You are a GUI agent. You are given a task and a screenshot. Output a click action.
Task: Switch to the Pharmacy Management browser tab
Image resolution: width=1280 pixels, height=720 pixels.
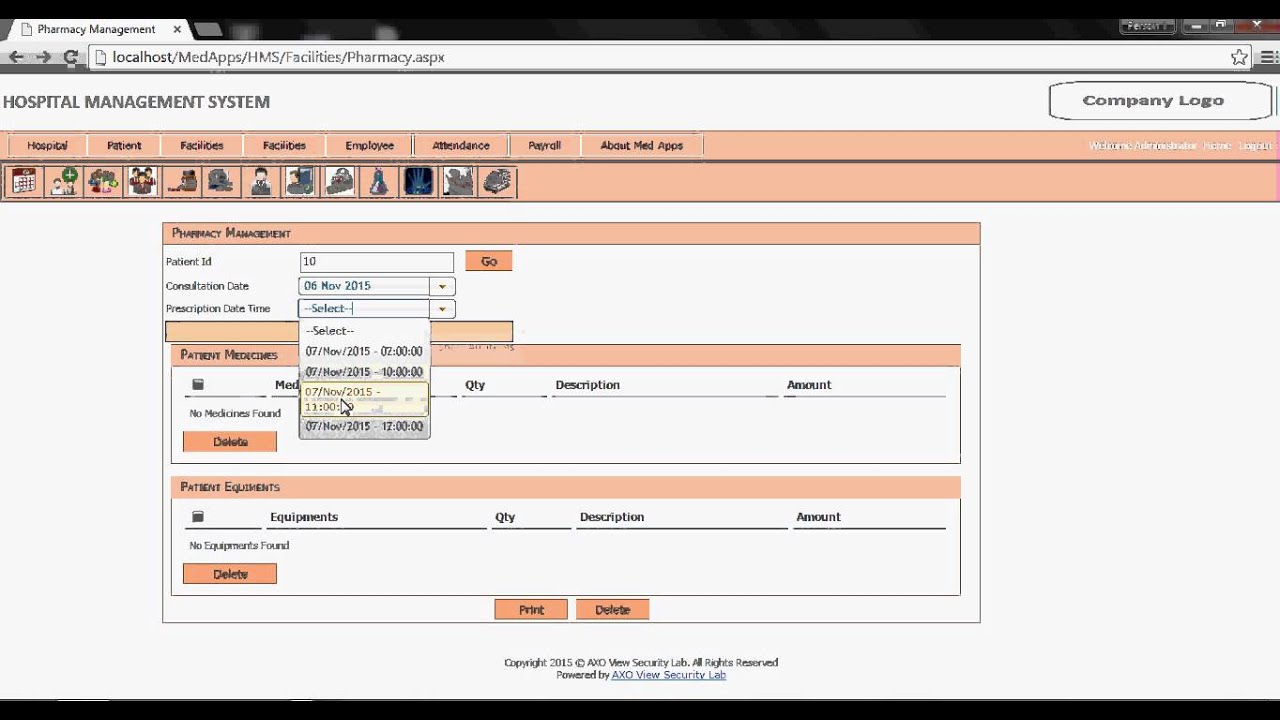pyautogui.click(x=96, y=29)
